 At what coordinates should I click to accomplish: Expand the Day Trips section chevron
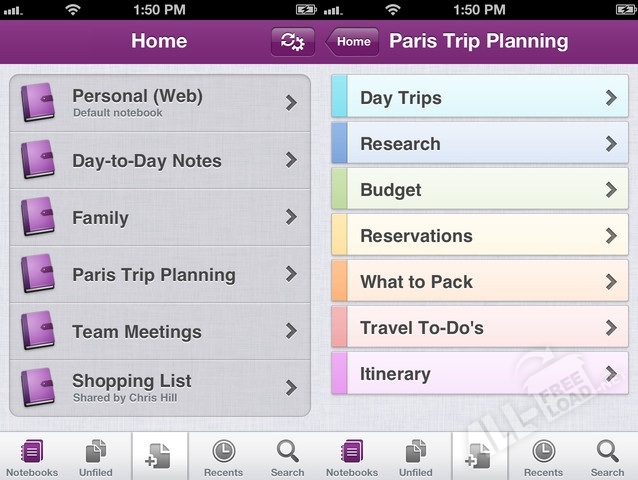[x=611, y=97]
